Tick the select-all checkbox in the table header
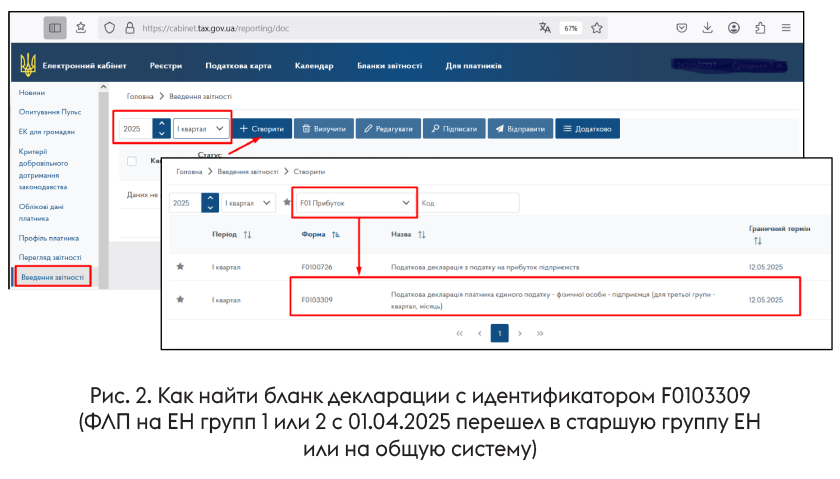This screenshot has width=840, height=479. click(132, 161)
